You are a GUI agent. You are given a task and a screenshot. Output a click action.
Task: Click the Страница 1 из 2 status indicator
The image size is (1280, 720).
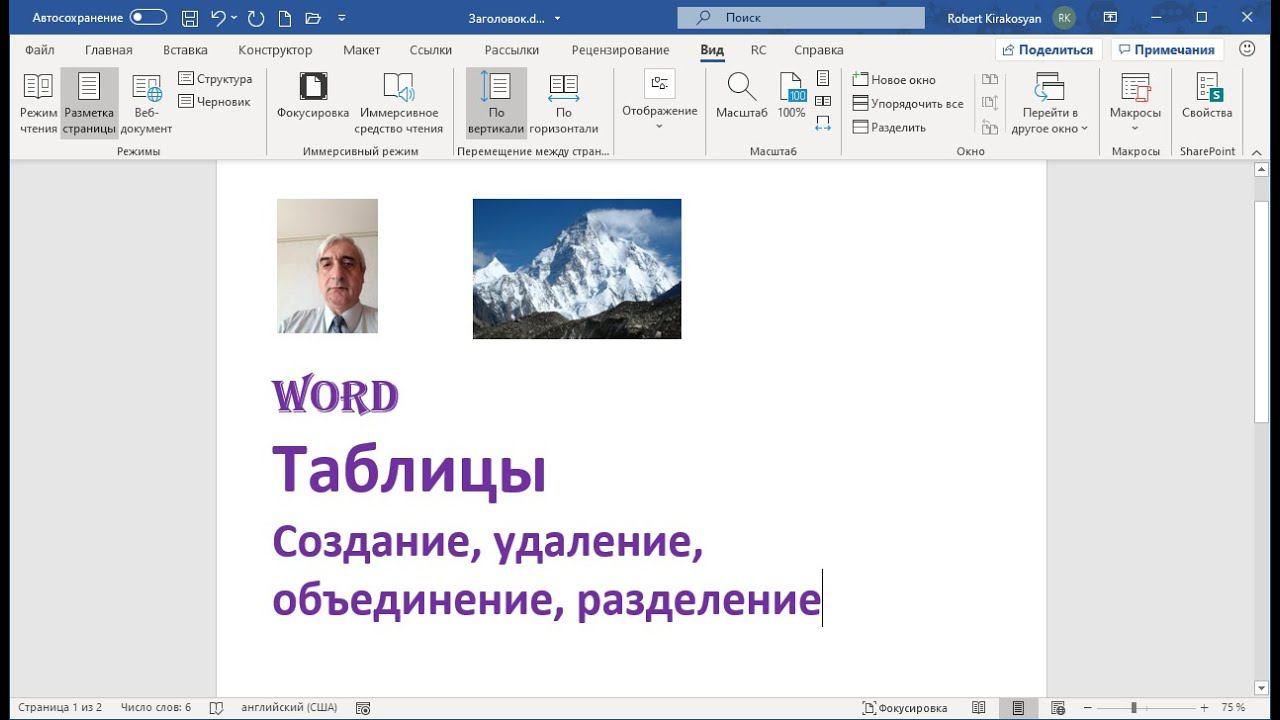pyautogui.click(x=60, y=708)
